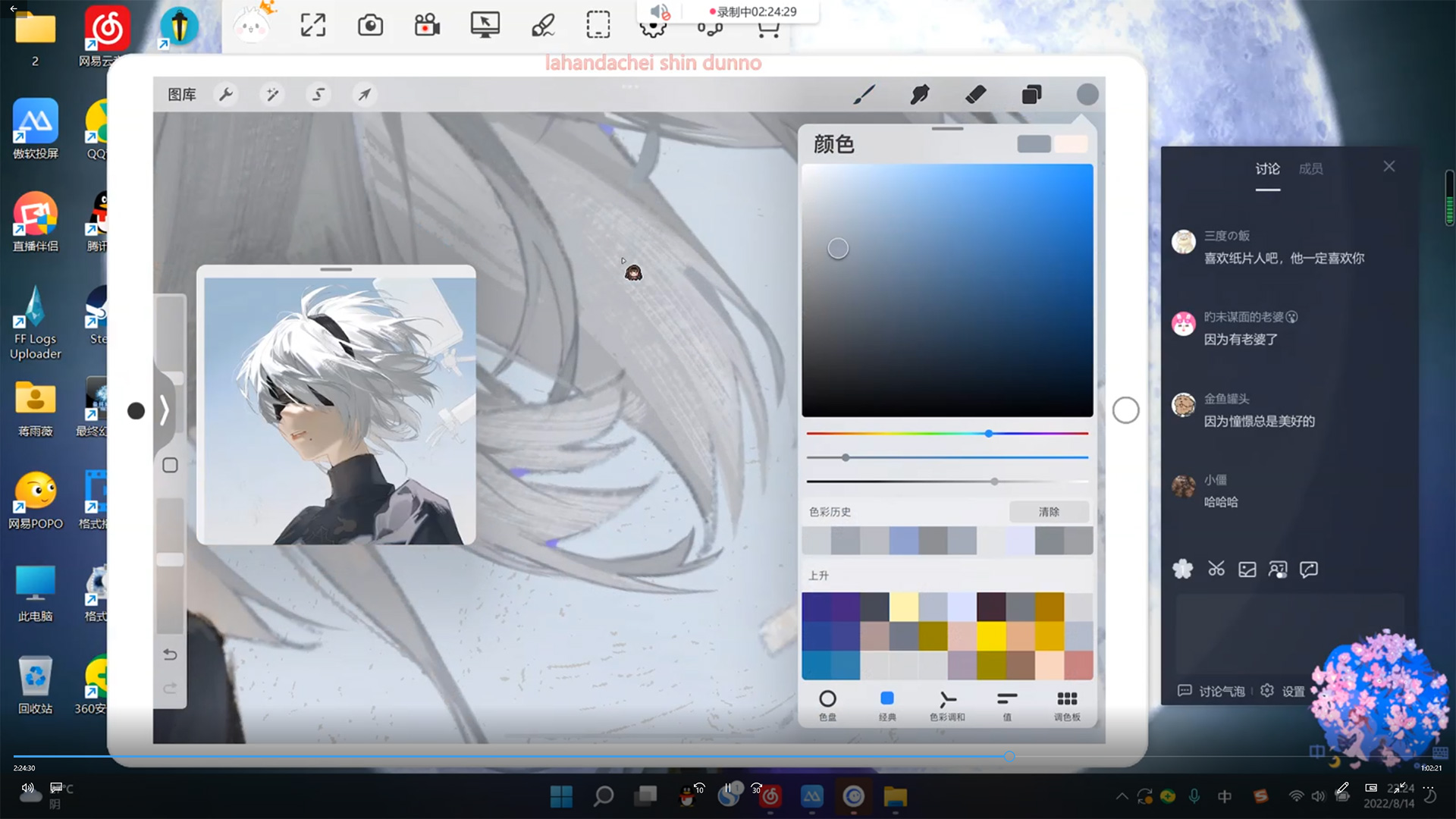Viewport: 1456px width, 819px height.
Task: Click the video progress bar handle
Action: pos(1009,756)
